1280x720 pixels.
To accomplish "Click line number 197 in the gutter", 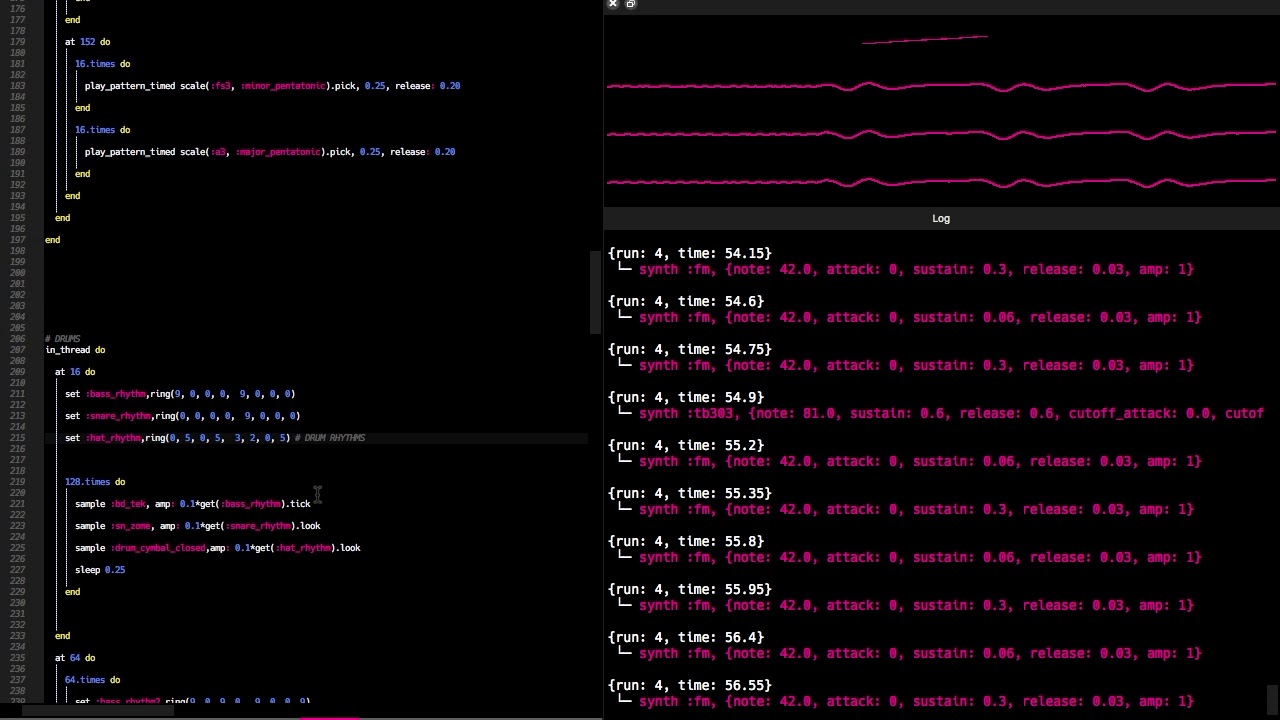I will point(19,240).
